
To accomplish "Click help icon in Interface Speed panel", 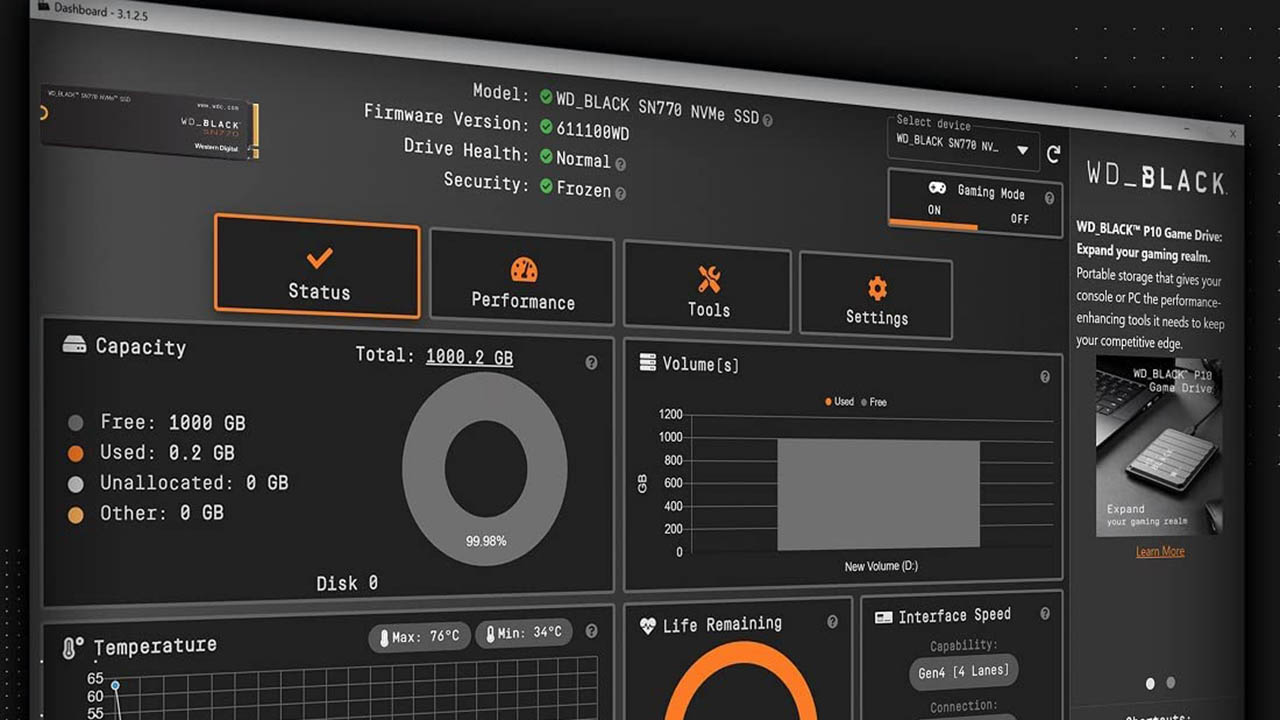I will (1045, 614).
